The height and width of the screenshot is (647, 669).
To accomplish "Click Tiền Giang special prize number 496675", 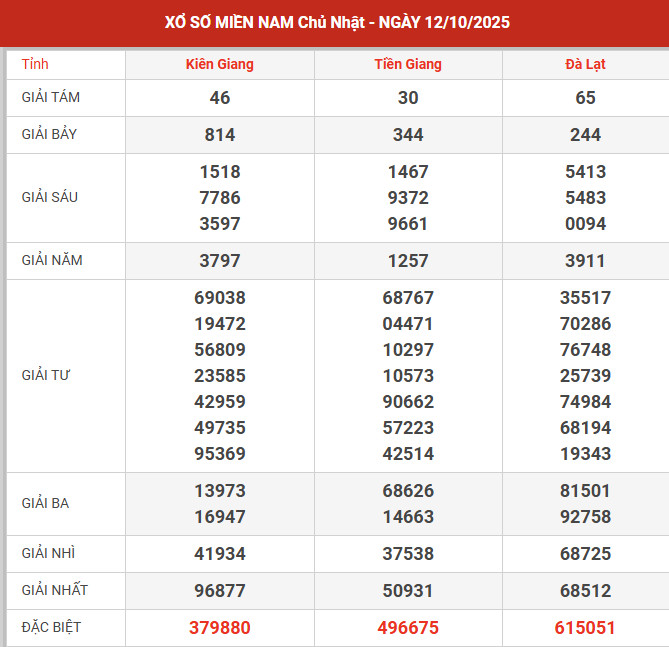I will (407, 628).
